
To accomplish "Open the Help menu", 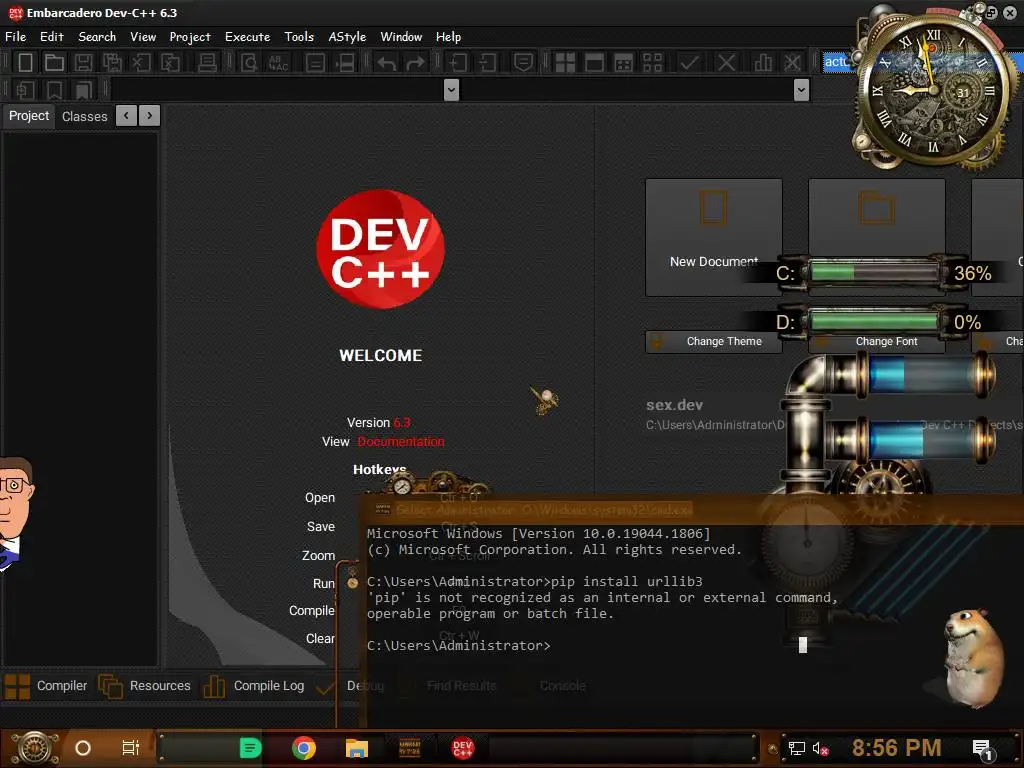I will (448, 37).
